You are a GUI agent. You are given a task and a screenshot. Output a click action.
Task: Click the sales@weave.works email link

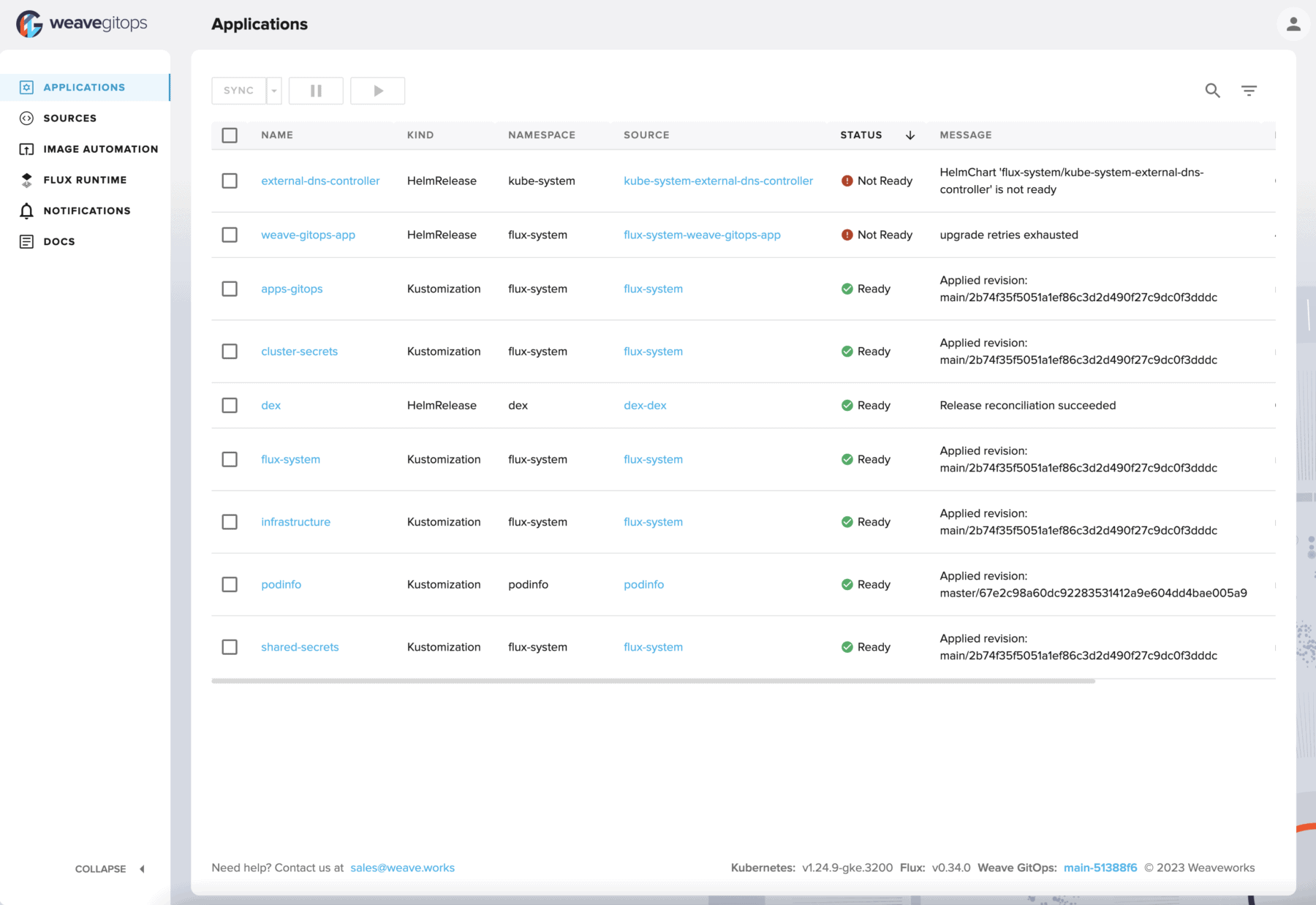[x=402, y=868]
